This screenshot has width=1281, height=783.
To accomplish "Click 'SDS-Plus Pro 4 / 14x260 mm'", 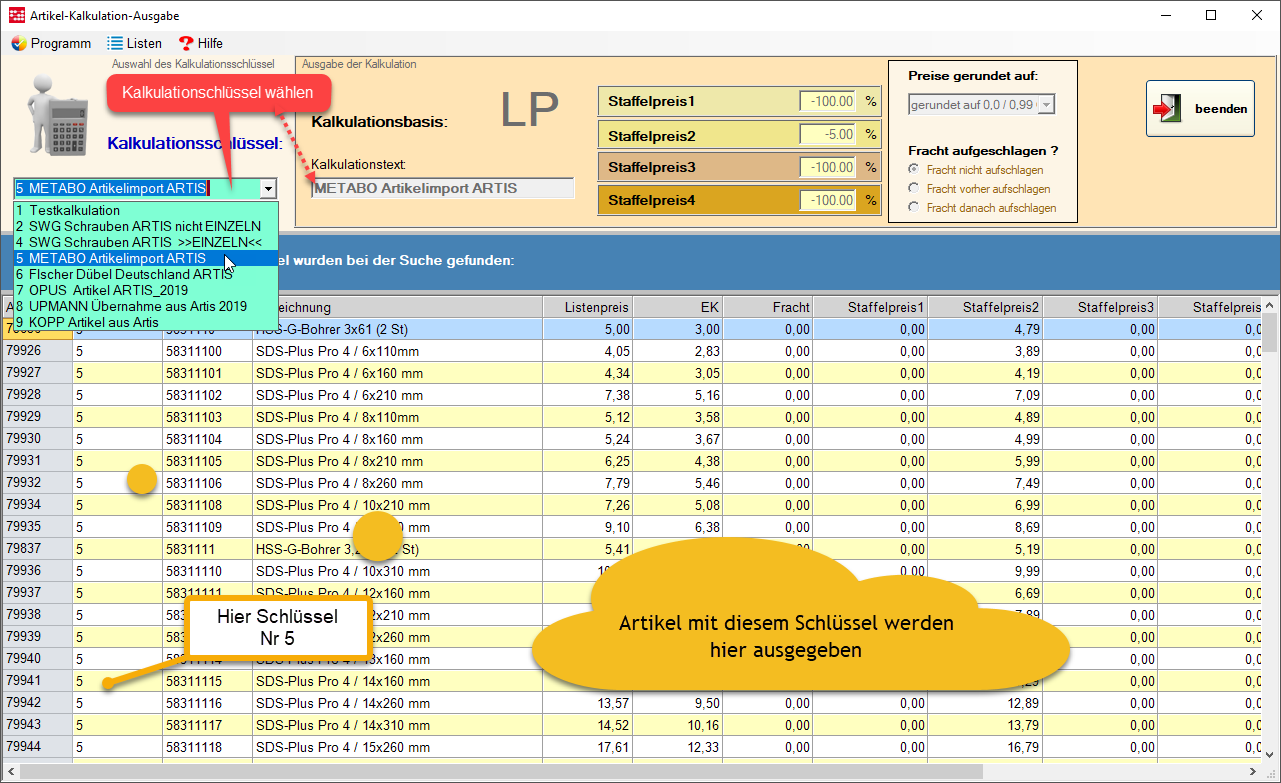I will [x=398, y=703].
